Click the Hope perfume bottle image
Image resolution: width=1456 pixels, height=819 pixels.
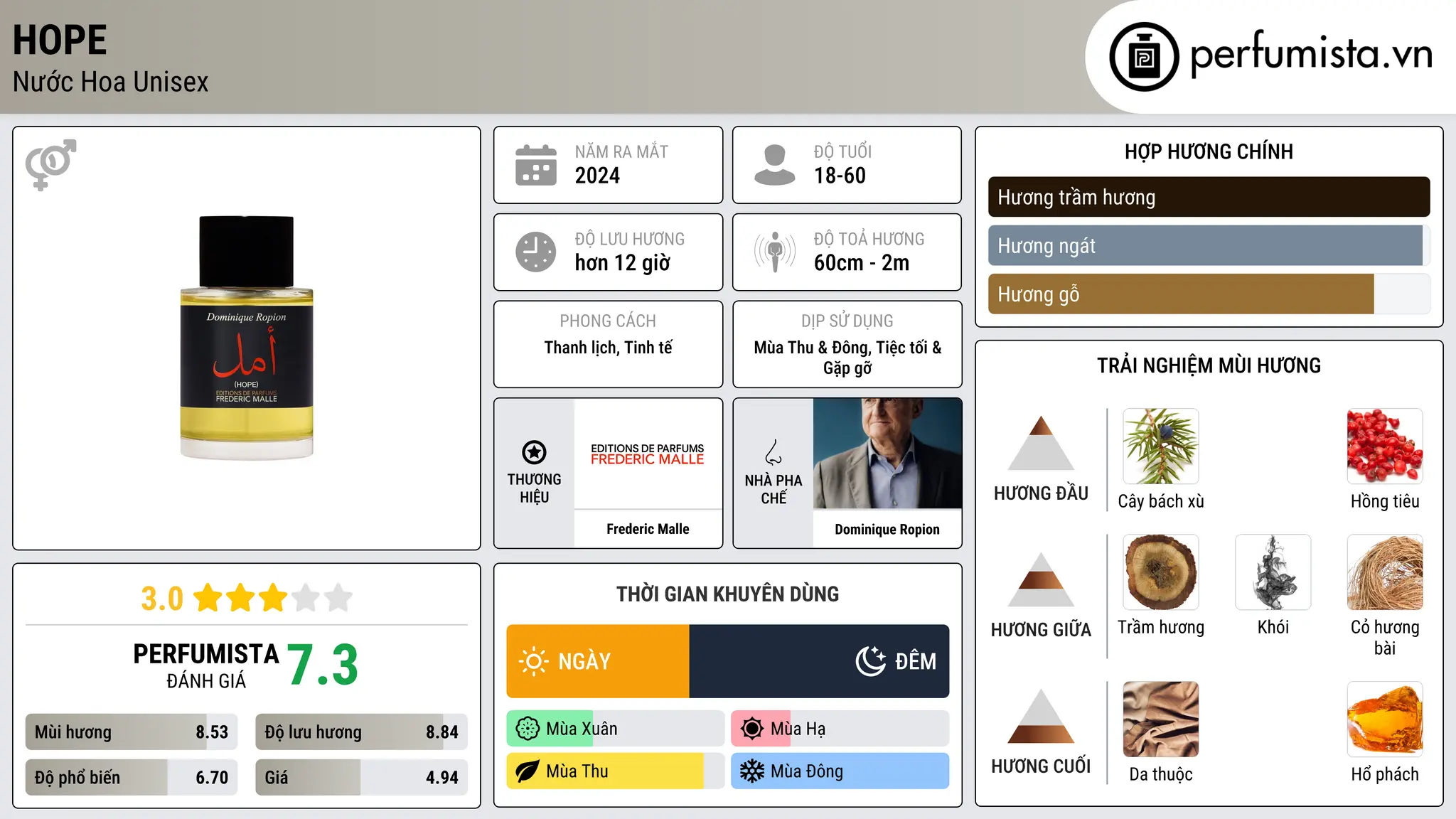[x=247, y=338]
